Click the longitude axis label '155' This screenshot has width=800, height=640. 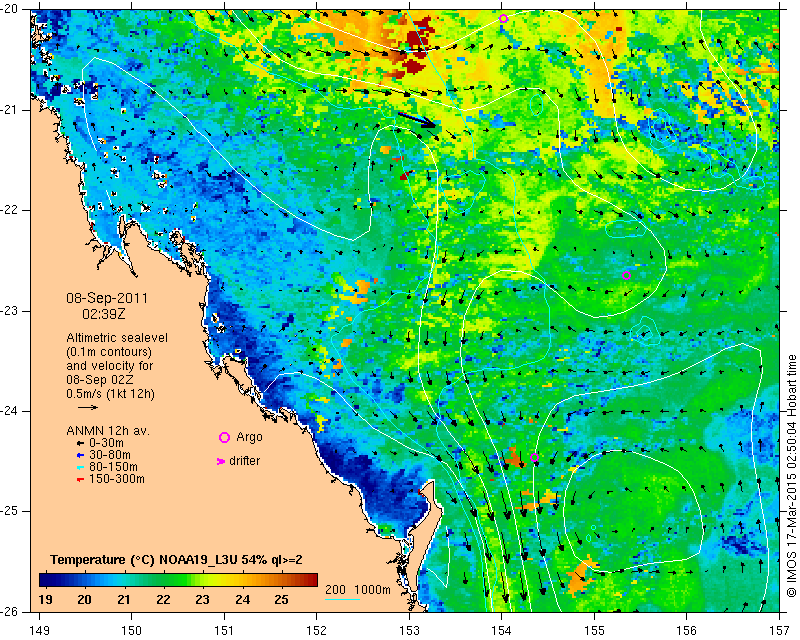click(x=594, y=631)
